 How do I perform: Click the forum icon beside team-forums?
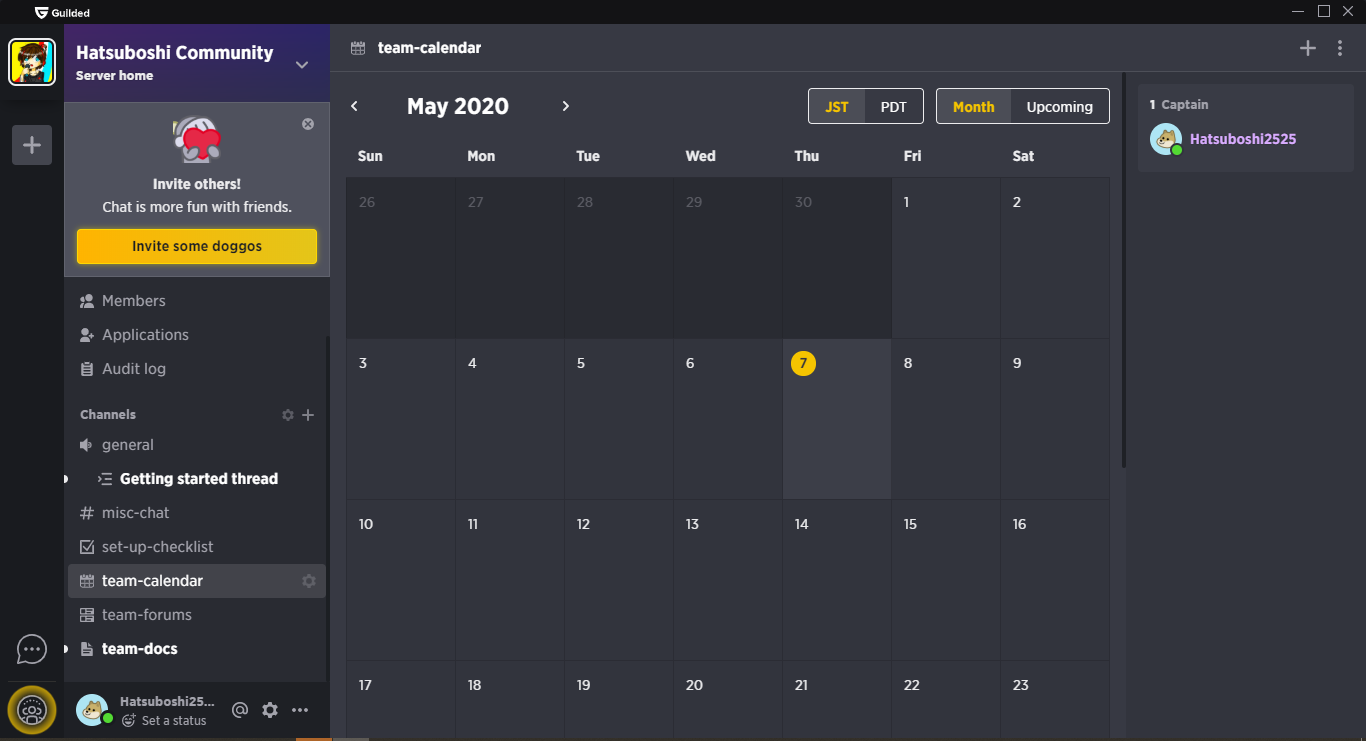tap(86, 615)
